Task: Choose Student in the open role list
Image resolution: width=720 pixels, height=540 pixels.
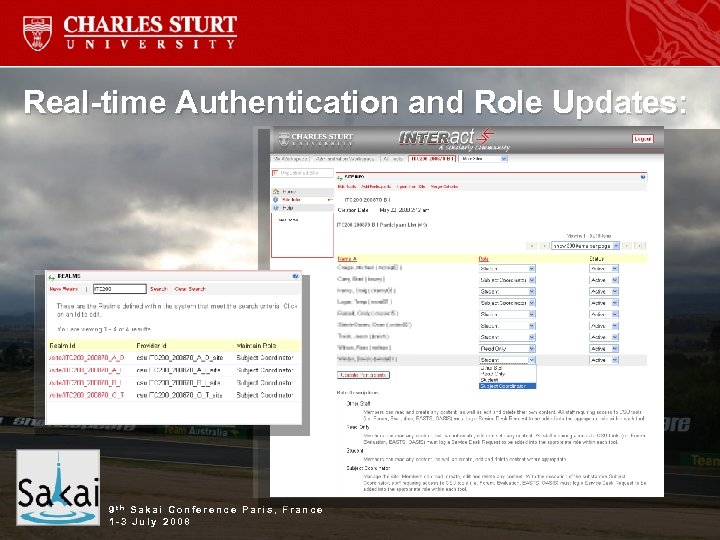Action: pos(507,380)
